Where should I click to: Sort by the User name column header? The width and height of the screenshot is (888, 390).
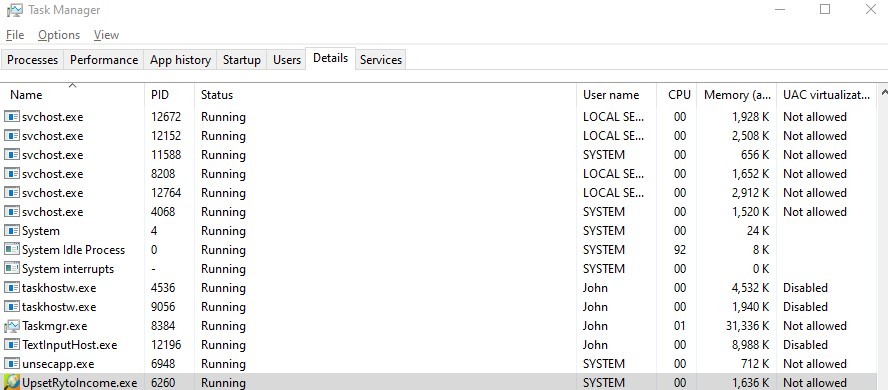pos(616,95)
